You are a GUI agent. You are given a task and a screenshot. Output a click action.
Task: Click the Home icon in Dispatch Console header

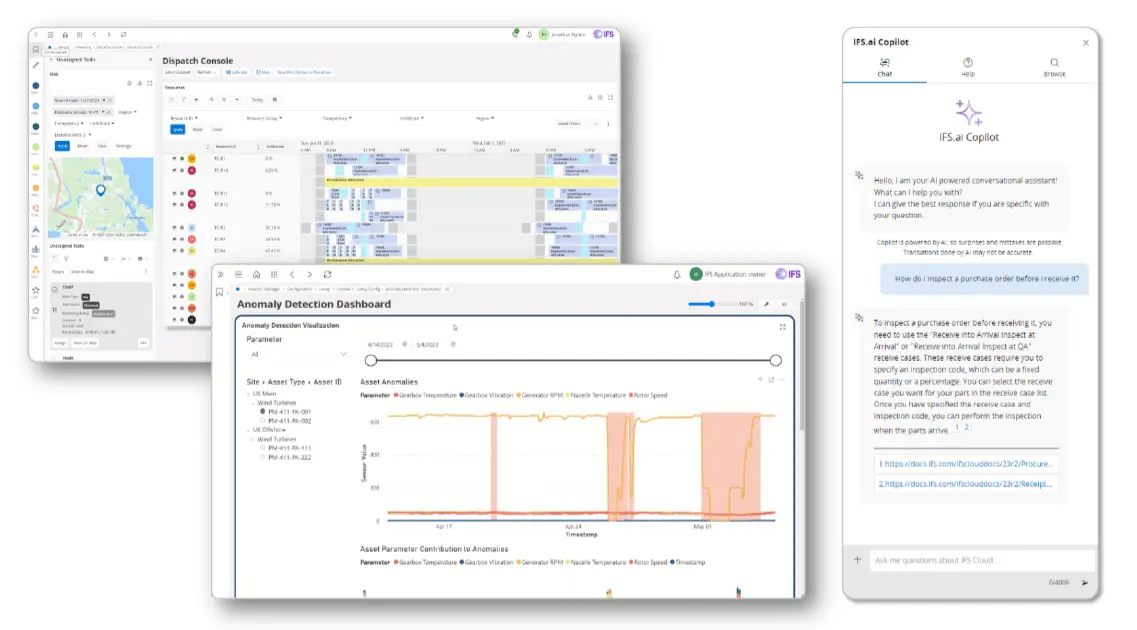coord(65,35)
